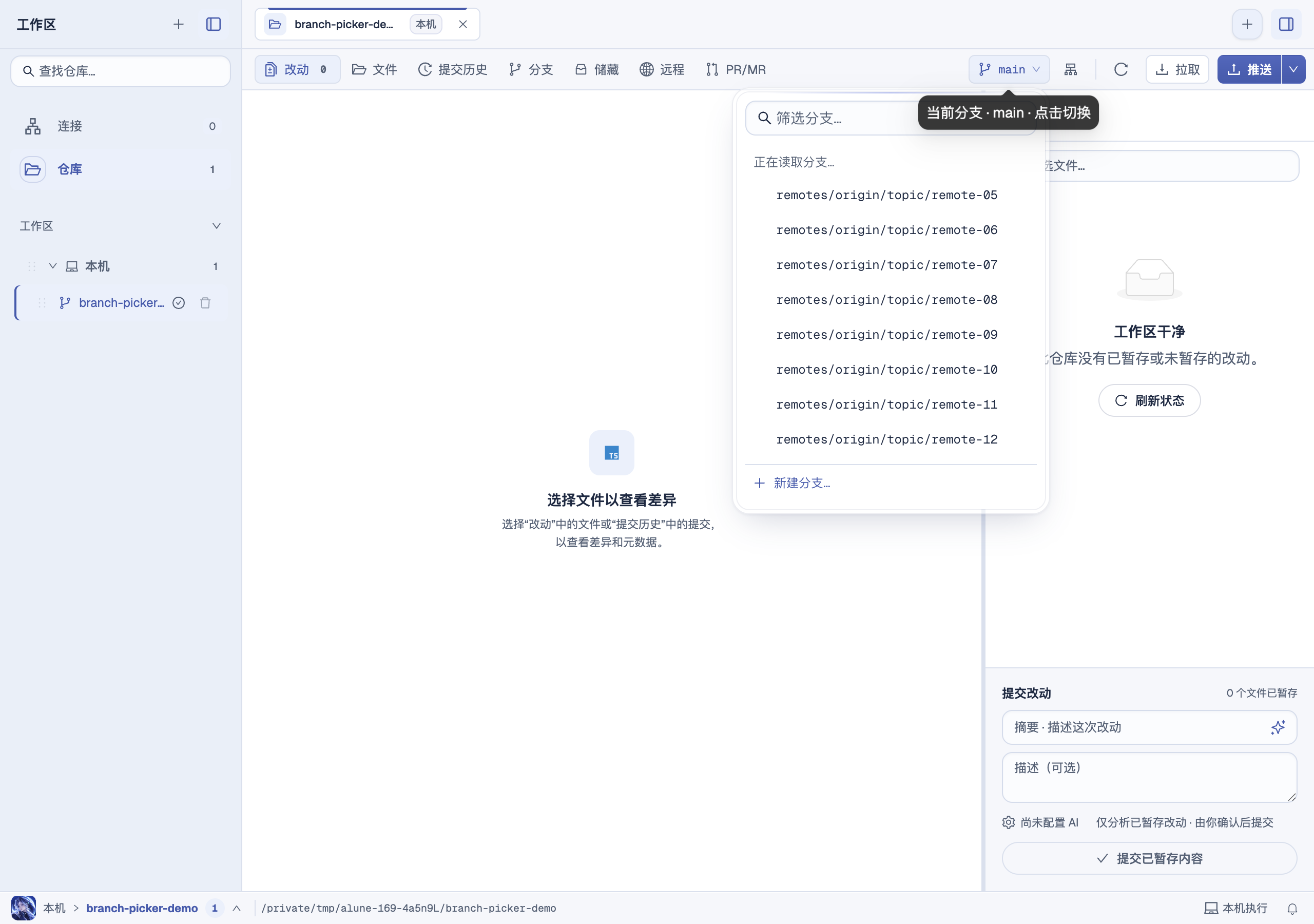Switch to the 提交历史 tab
Viewport: 1314px width, 924px height.
pos(453,69)
